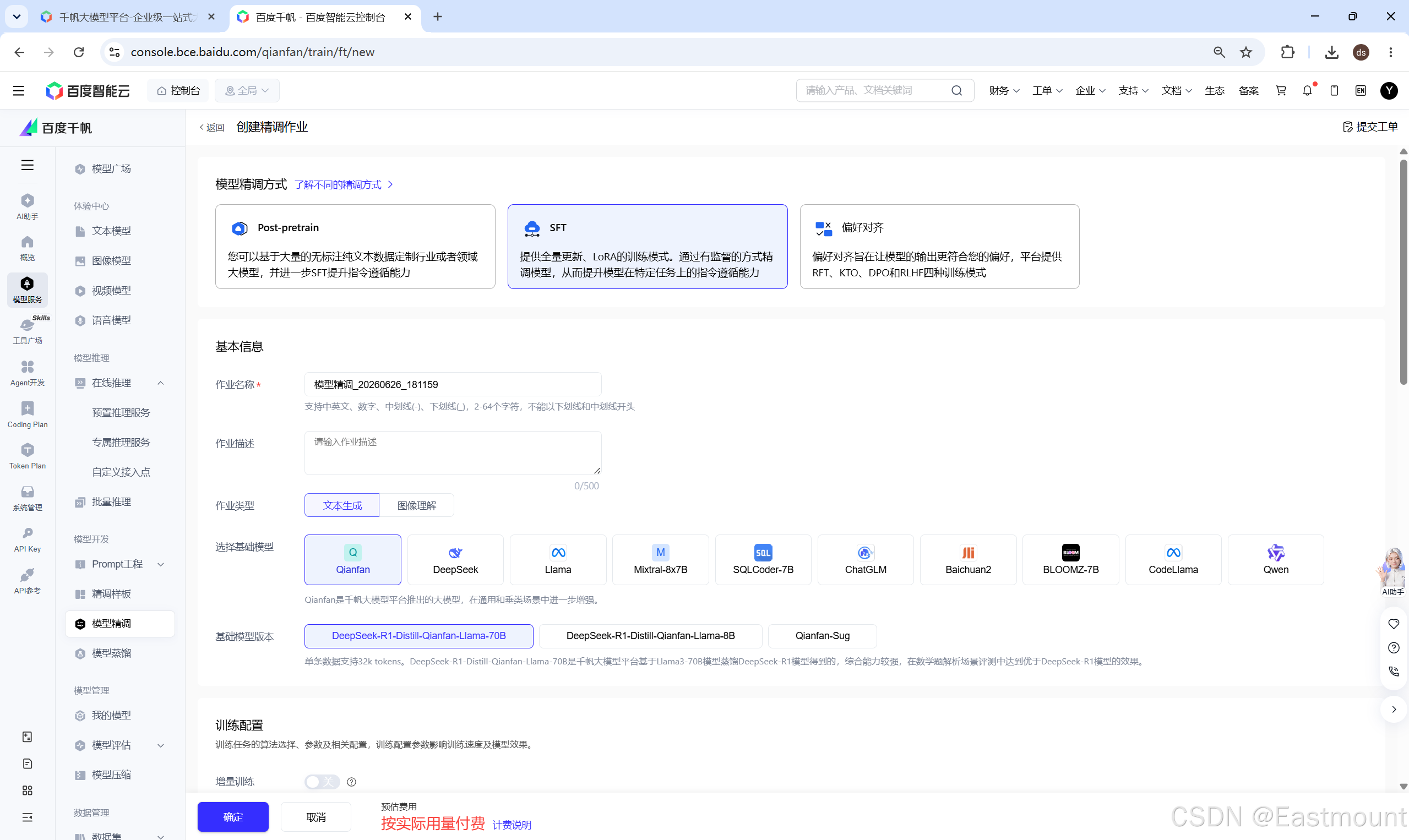
Task: Open the Y user avatar menu
Action: [1389, 91]
